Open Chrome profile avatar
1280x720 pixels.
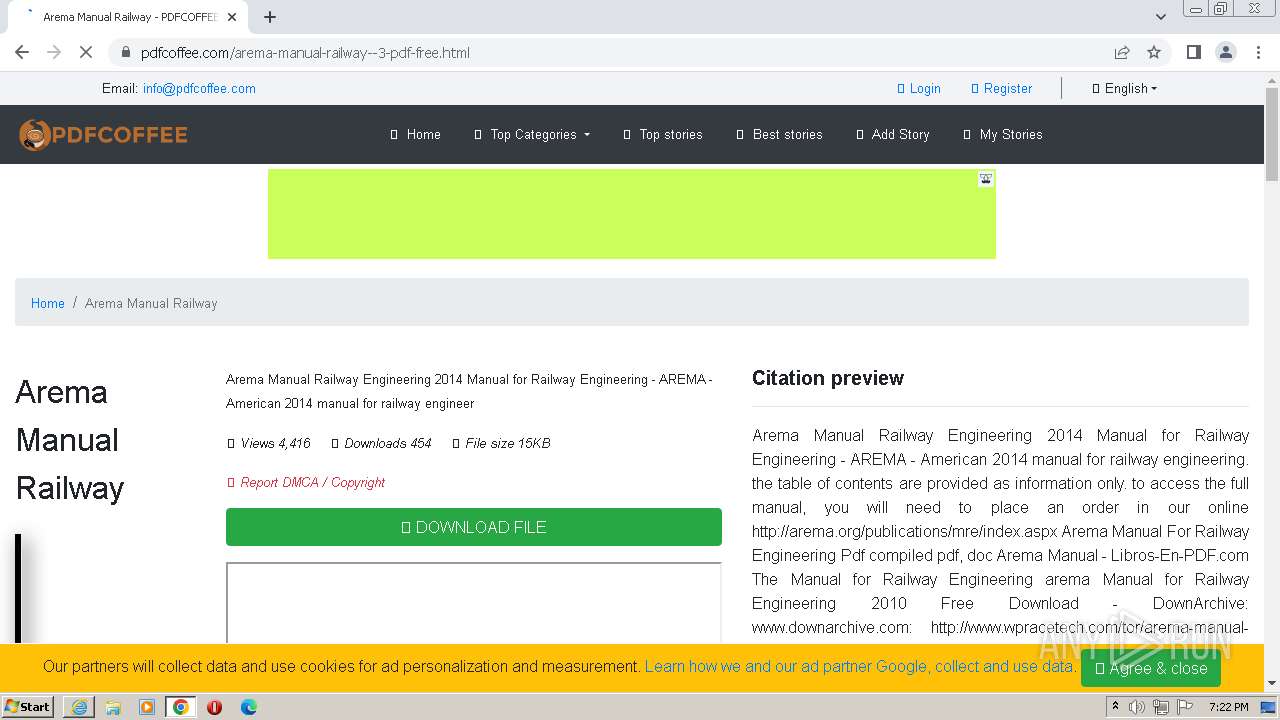point(1226,52)
